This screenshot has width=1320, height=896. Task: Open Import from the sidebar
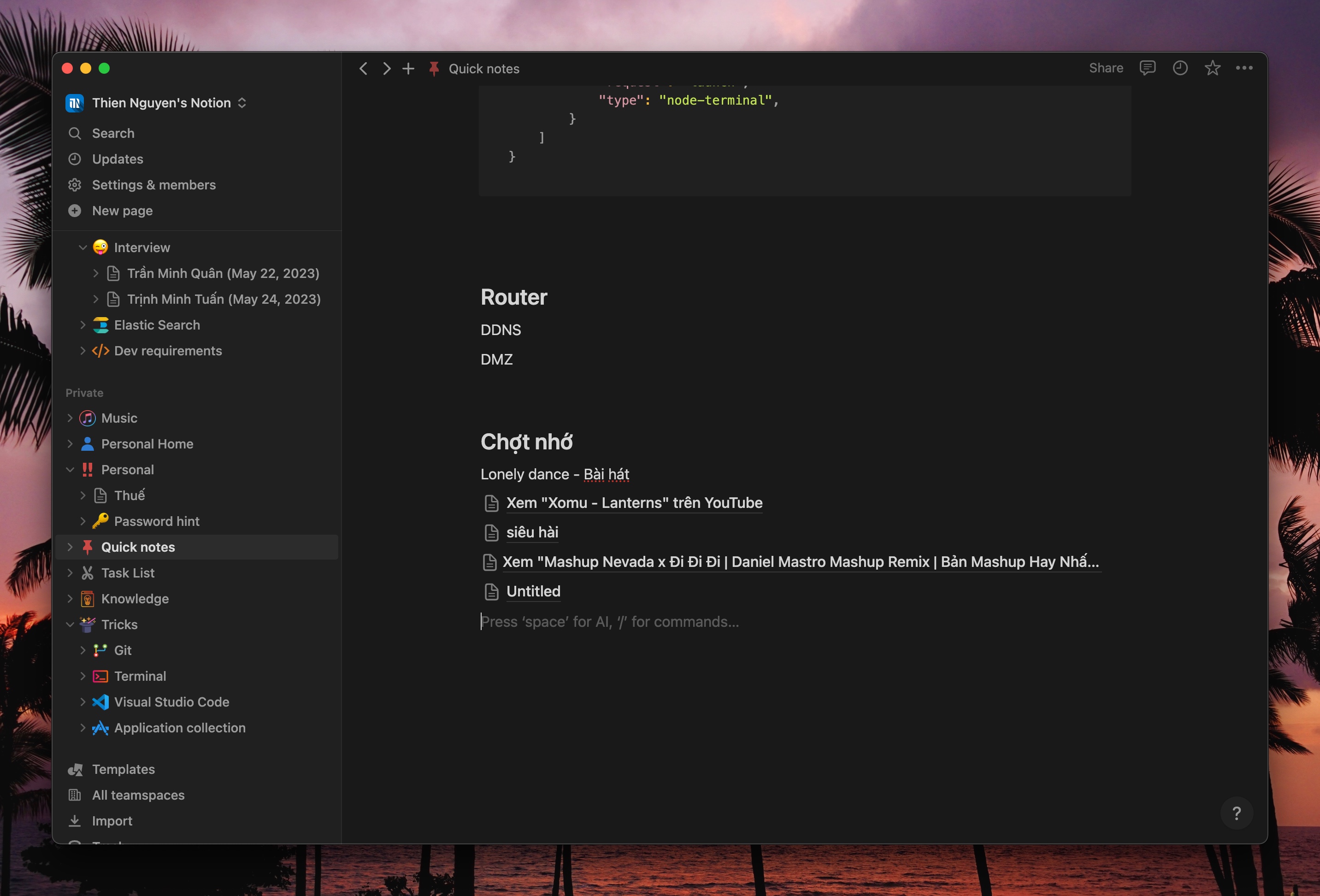click(112, 820)
